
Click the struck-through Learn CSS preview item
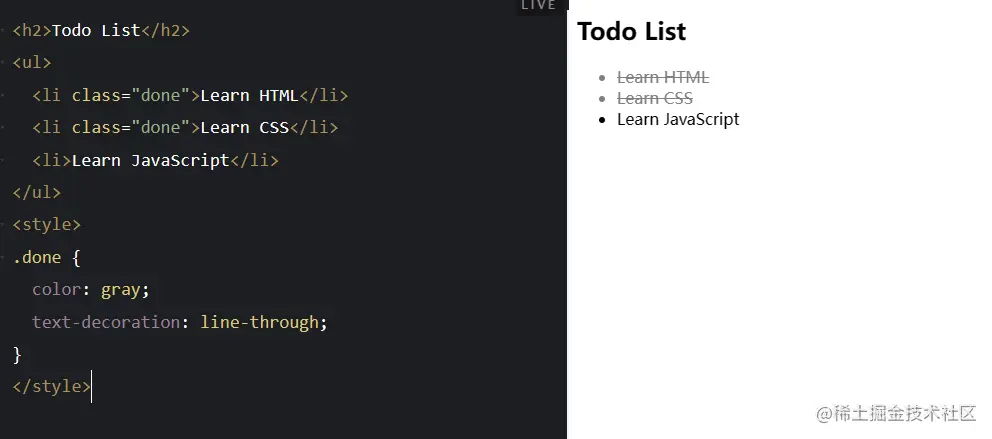[655, 98]
